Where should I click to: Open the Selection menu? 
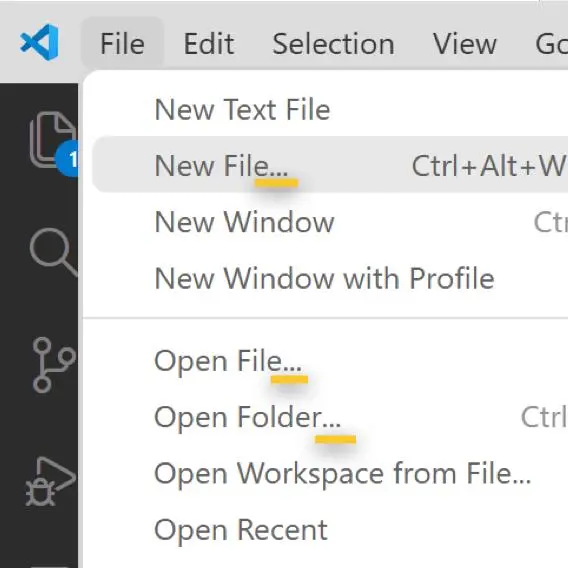333,43
